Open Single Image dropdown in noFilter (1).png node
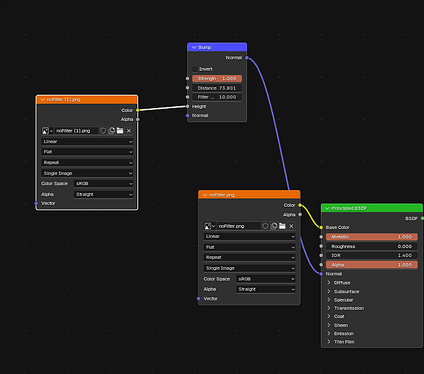The height and width of the screenshot is (374, 424). coord(87,173)
